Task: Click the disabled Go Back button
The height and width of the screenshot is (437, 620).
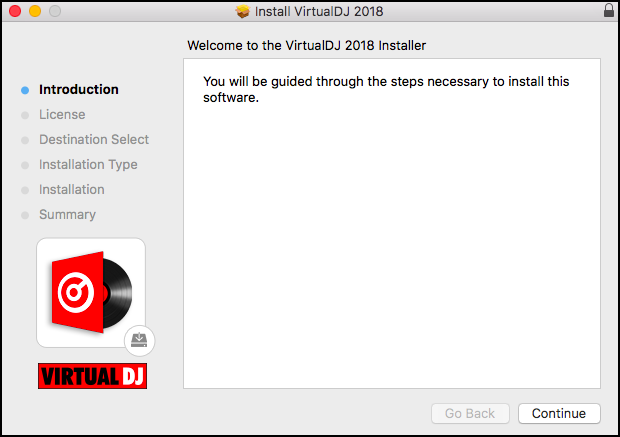Action: 470,413
